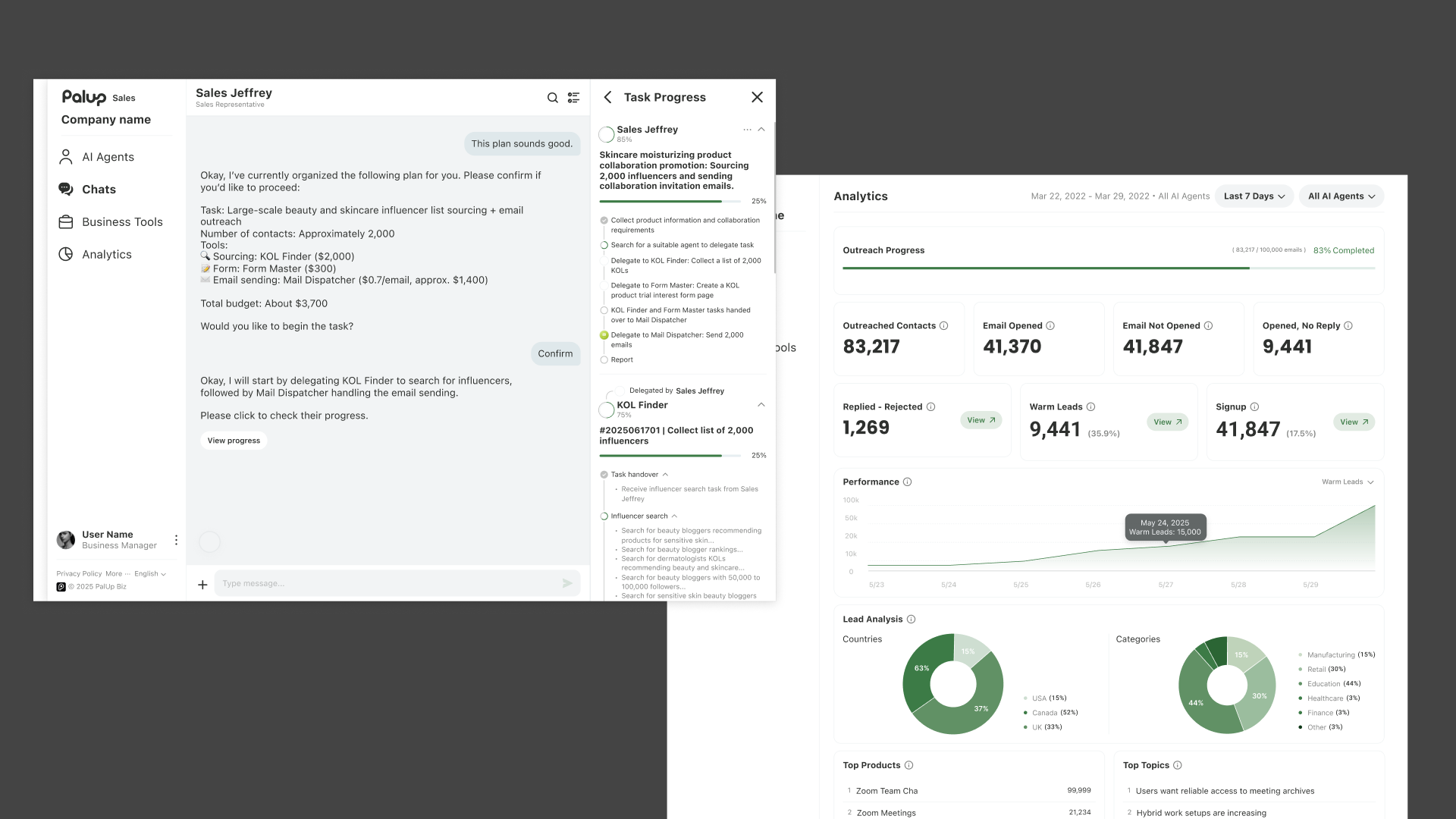1456x819 pixels.
Task: Click View on the Signup card
Action: click(1354, 422)
